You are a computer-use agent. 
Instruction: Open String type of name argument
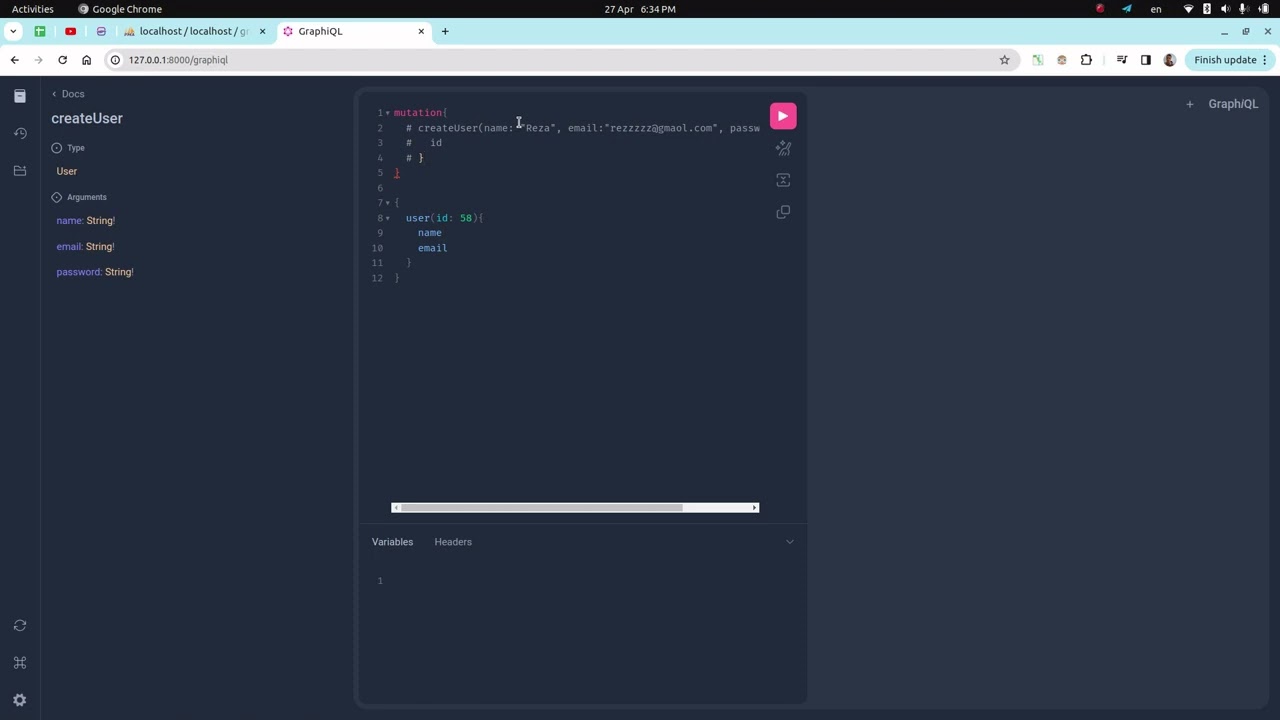[x=100, y=220]
